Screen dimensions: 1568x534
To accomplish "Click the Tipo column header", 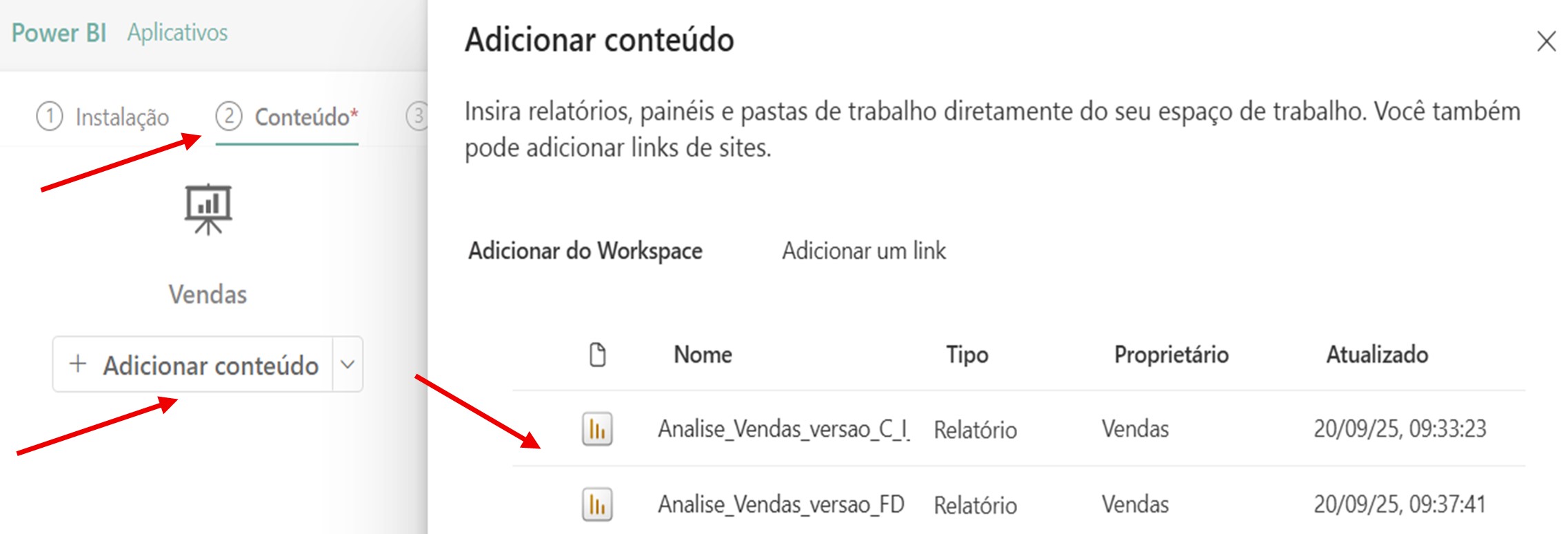I will (x=967, y=355).
